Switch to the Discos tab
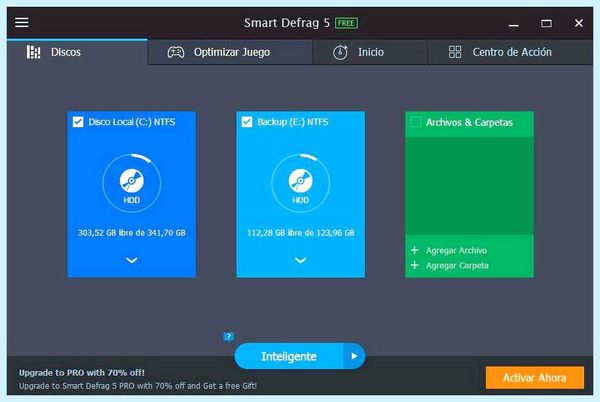Viewport: 600px width, 402px height. tap(77, 52)
